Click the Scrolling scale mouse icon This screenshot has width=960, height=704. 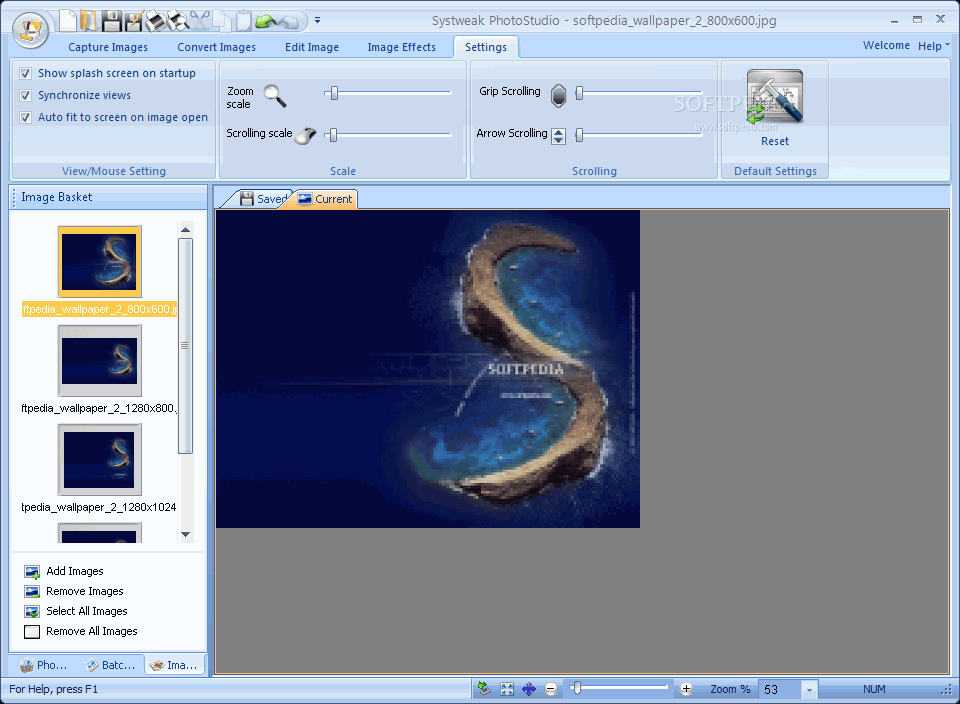point(306,135)
